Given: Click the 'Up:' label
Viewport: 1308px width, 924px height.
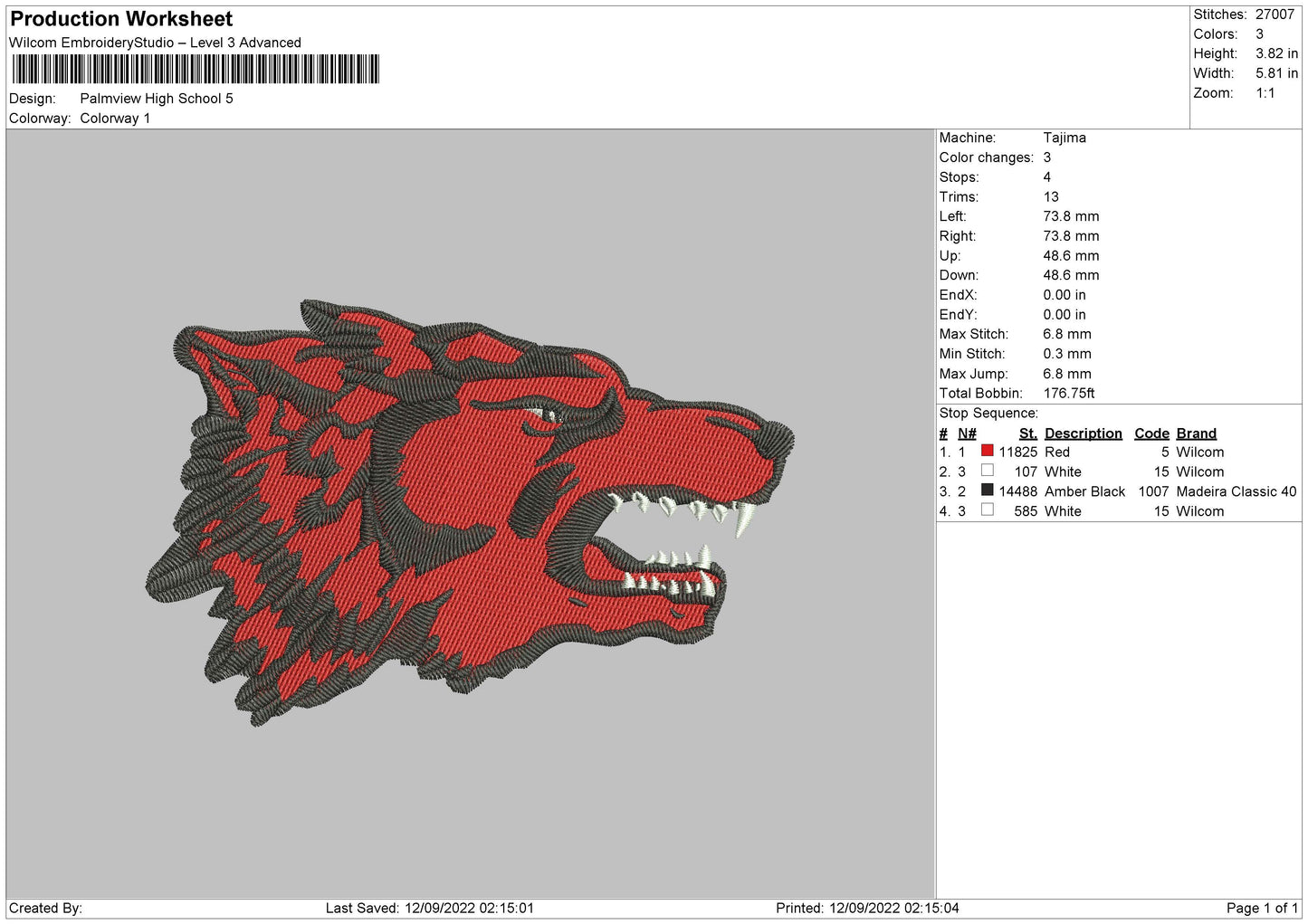Looking at the screenshot, I should click(950, 256).
